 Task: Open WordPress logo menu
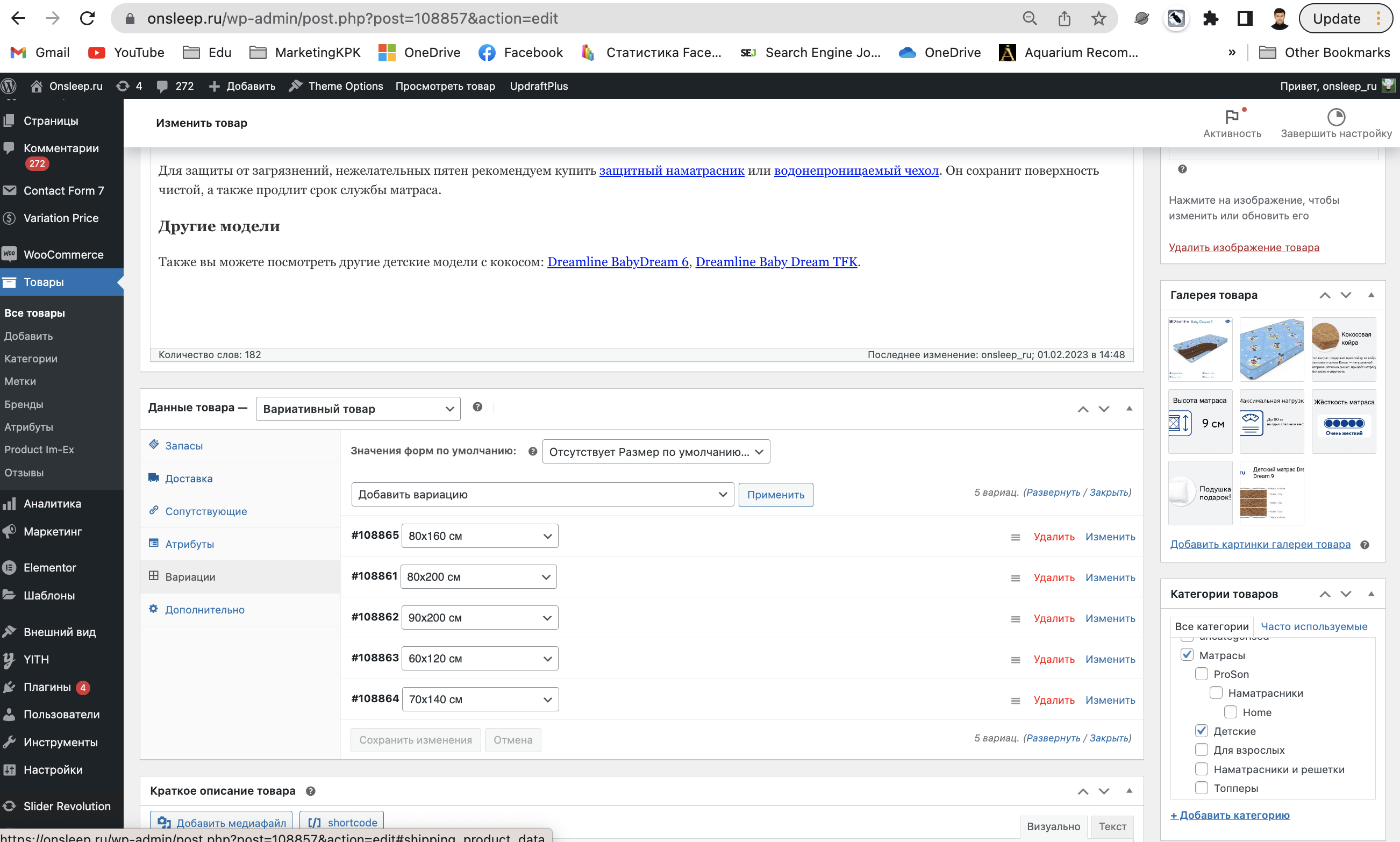pyautogui.click(x=10, y=85)
